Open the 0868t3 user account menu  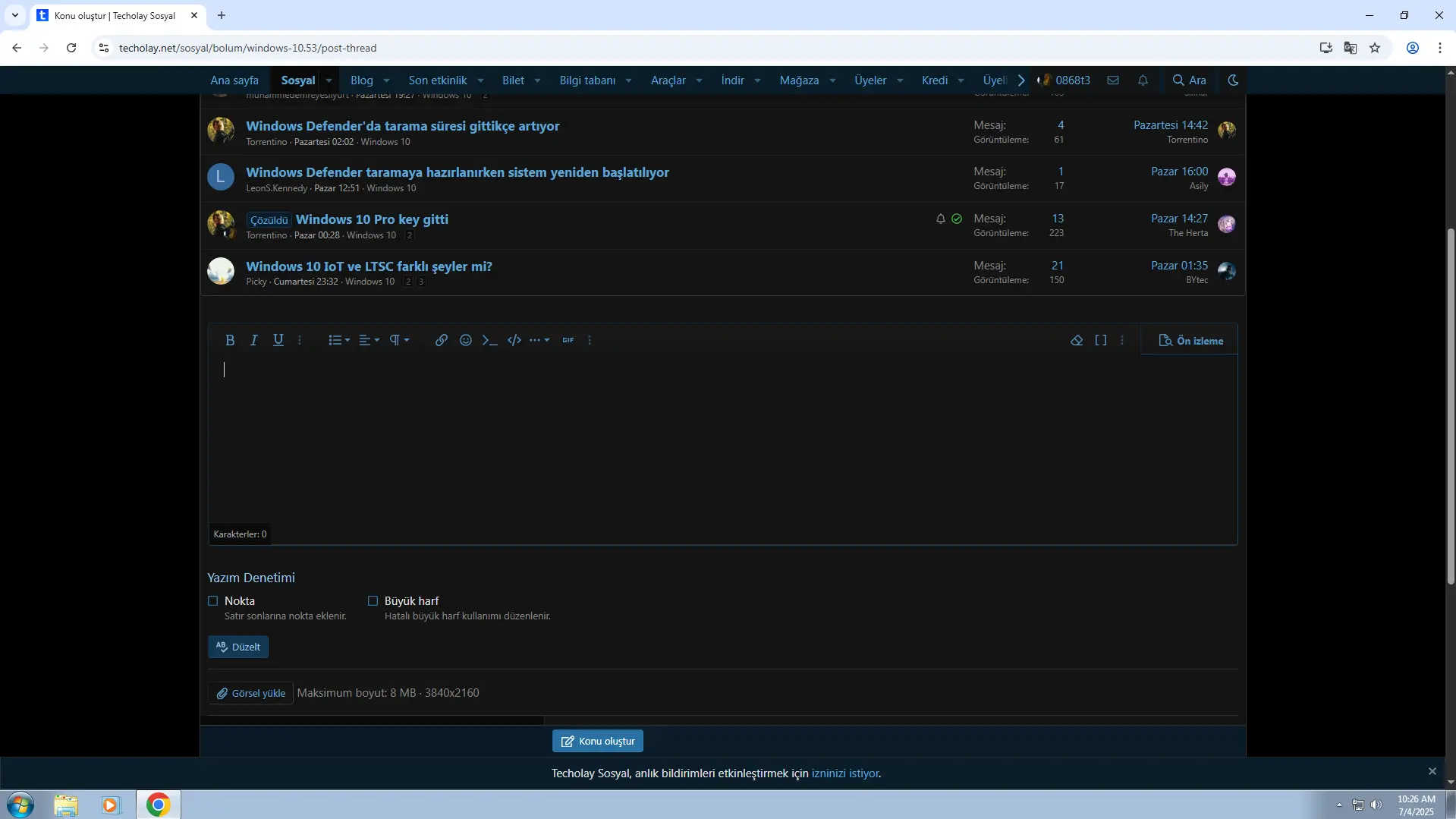1064,80
